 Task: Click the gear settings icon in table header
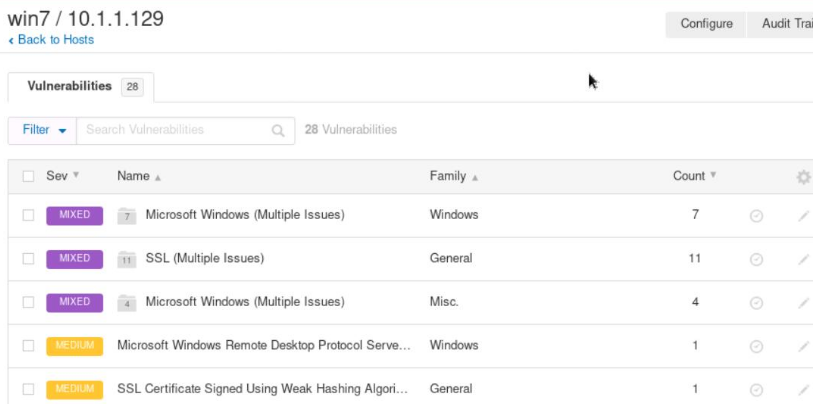coord(803,177)
